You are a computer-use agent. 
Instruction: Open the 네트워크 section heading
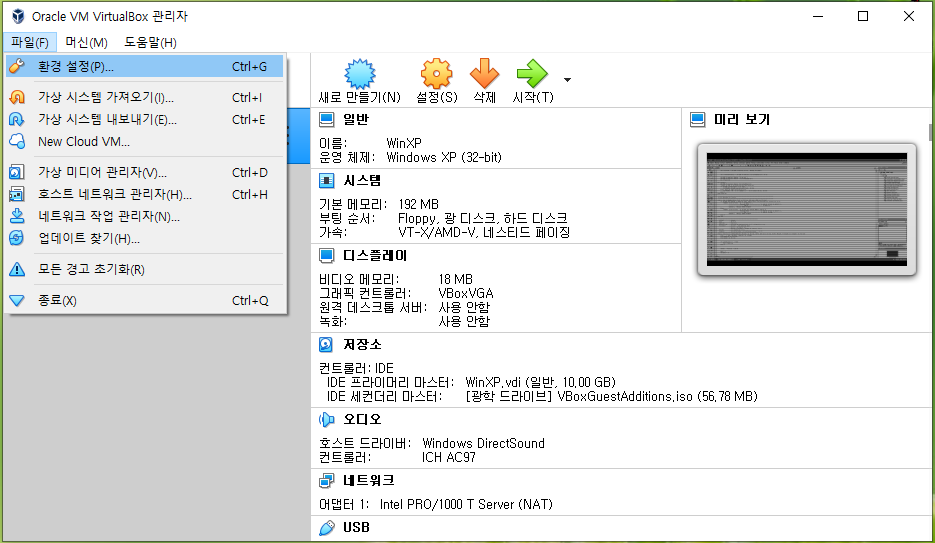[369, 480]
